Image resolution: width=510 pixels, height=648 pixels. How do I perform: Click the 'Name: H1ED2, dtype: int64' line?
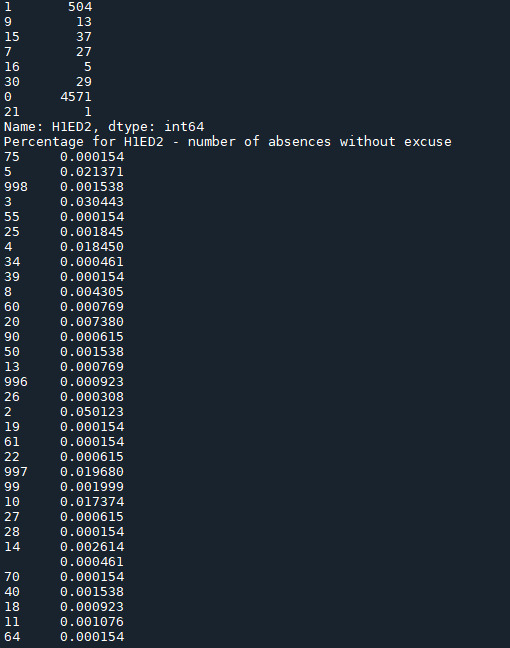pyautogui.click(x=104, y=127)
